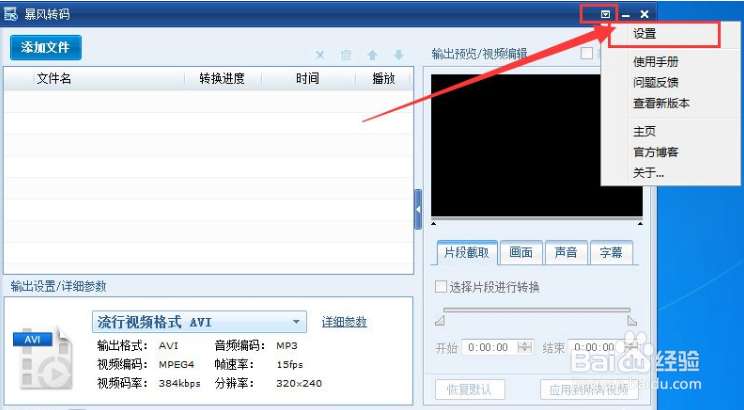Open 主页 from the menu
The width and height of the screenshot is (744, 410).
pyautogui.click(x=644, y=131)
